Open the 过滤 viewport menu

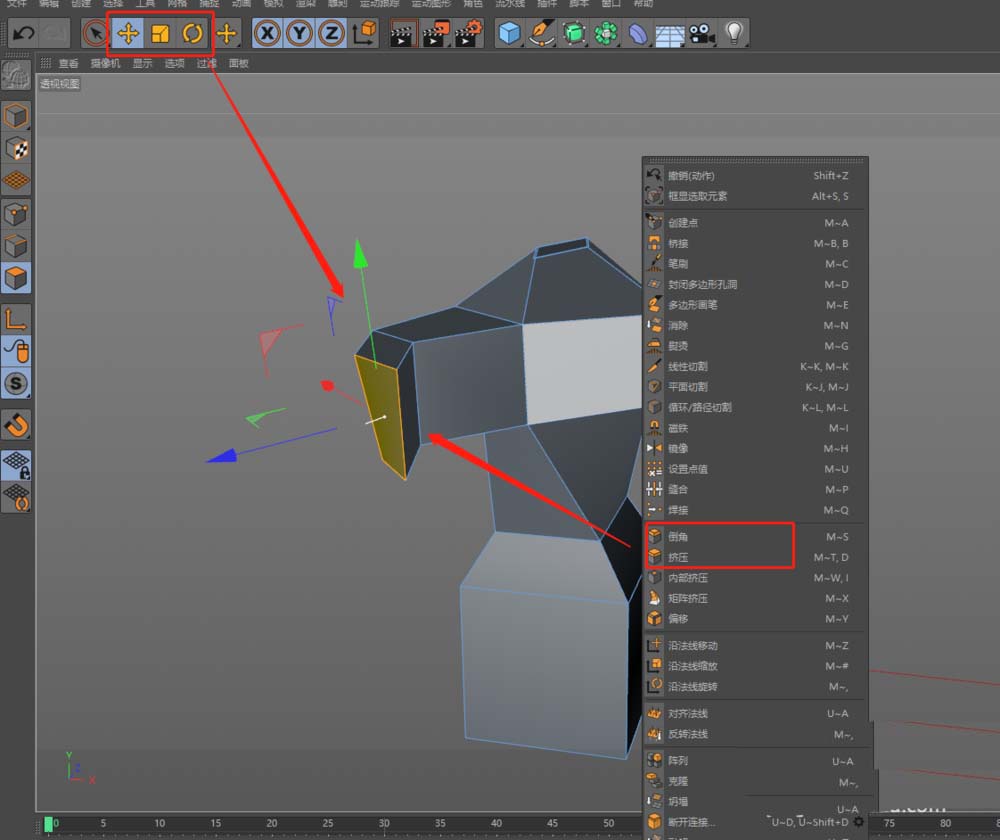206,63
